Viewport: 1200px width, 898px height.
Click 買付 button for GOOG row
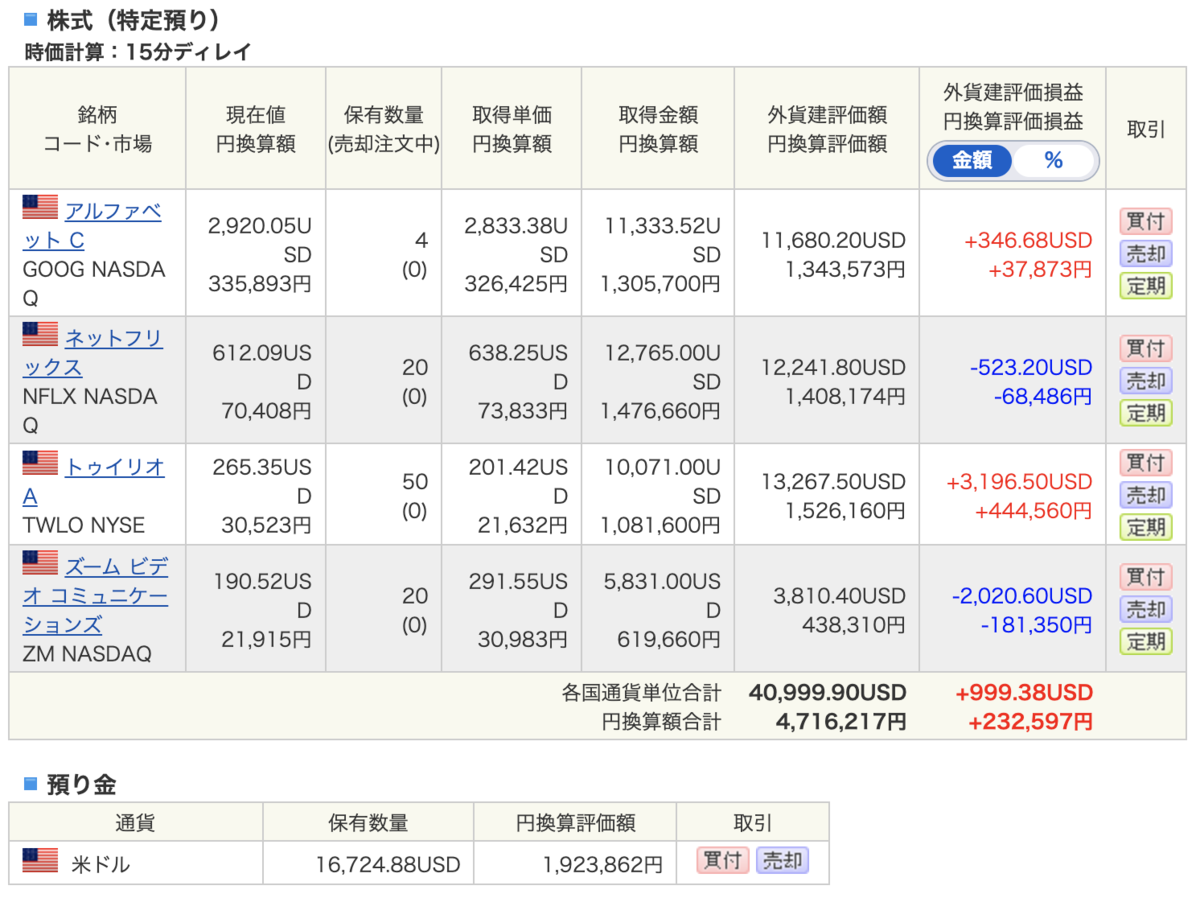coord(1146,221)
